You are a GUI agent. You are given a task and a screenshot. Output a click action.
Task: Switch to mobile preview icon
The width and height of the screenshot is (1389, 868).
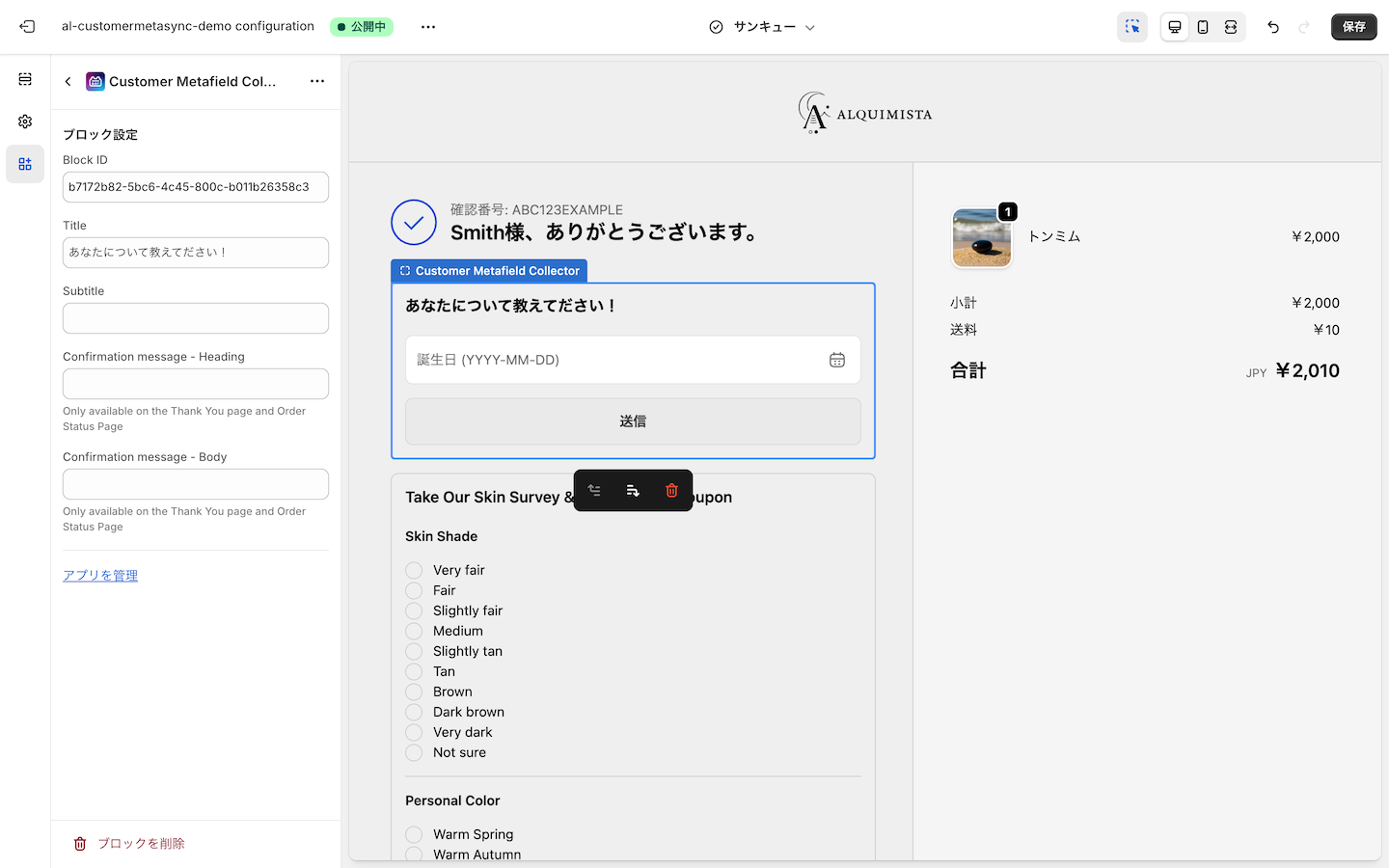[1203, 27]
